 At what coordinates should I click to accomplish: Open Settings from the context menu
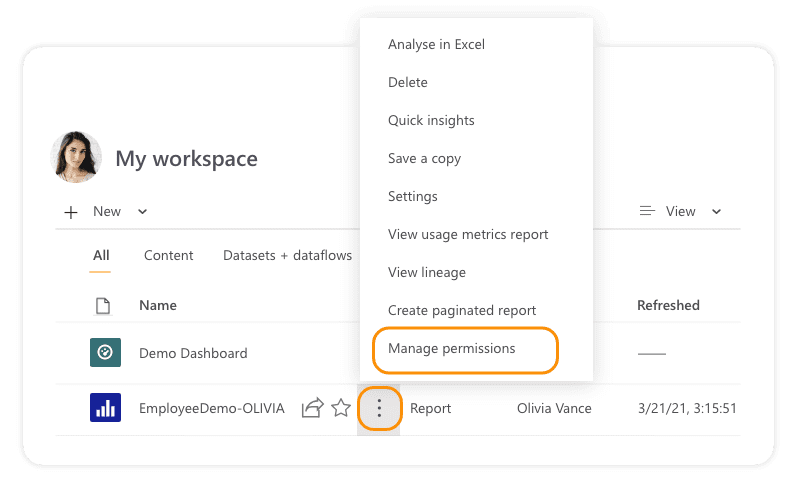412,196
